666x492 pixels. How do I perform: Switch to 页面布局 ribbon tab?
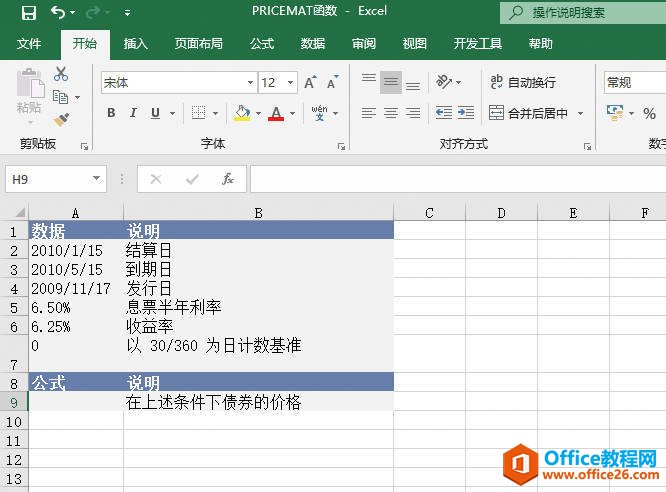coord(198,43)
